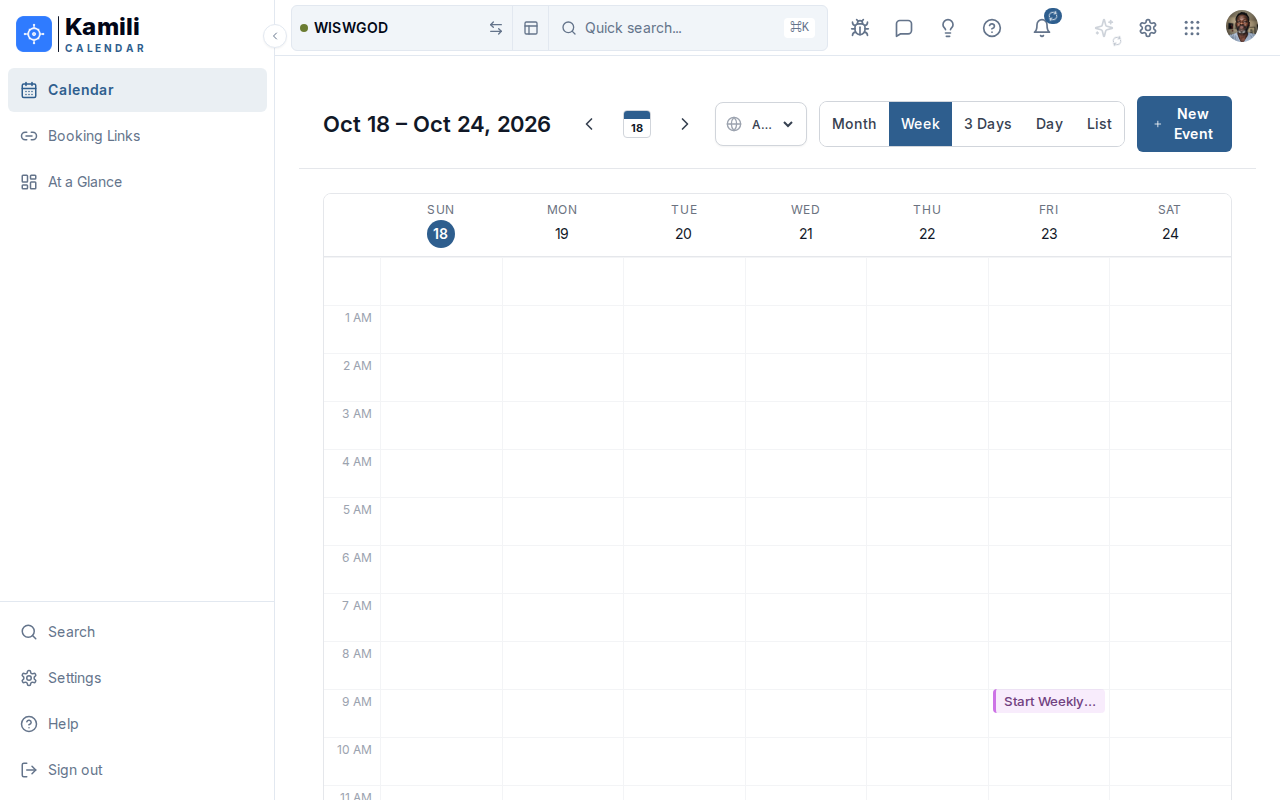Sign out of the account
Viewport: 1280px width, 800px height.
(137, 770)
